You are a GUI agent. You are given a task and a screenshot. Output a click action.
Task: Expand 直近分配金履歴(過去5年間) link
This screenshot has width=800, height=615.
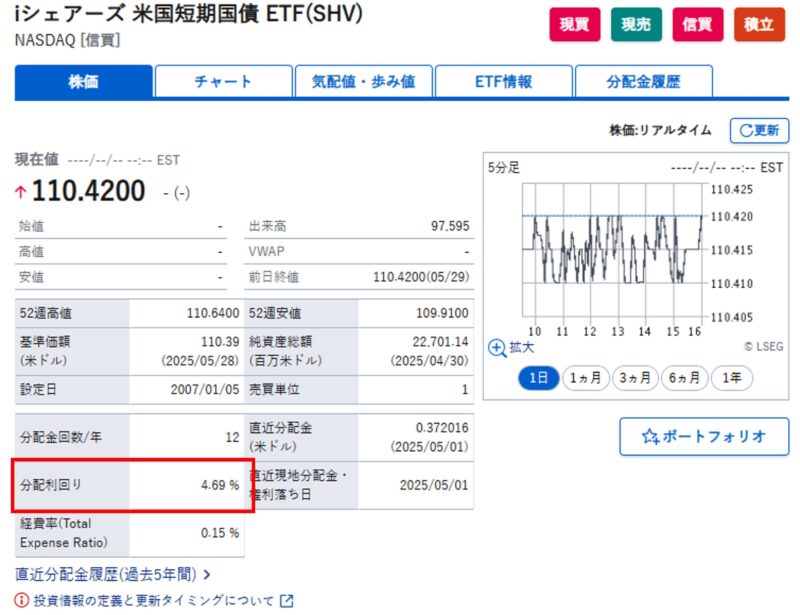tap(113, 574)
